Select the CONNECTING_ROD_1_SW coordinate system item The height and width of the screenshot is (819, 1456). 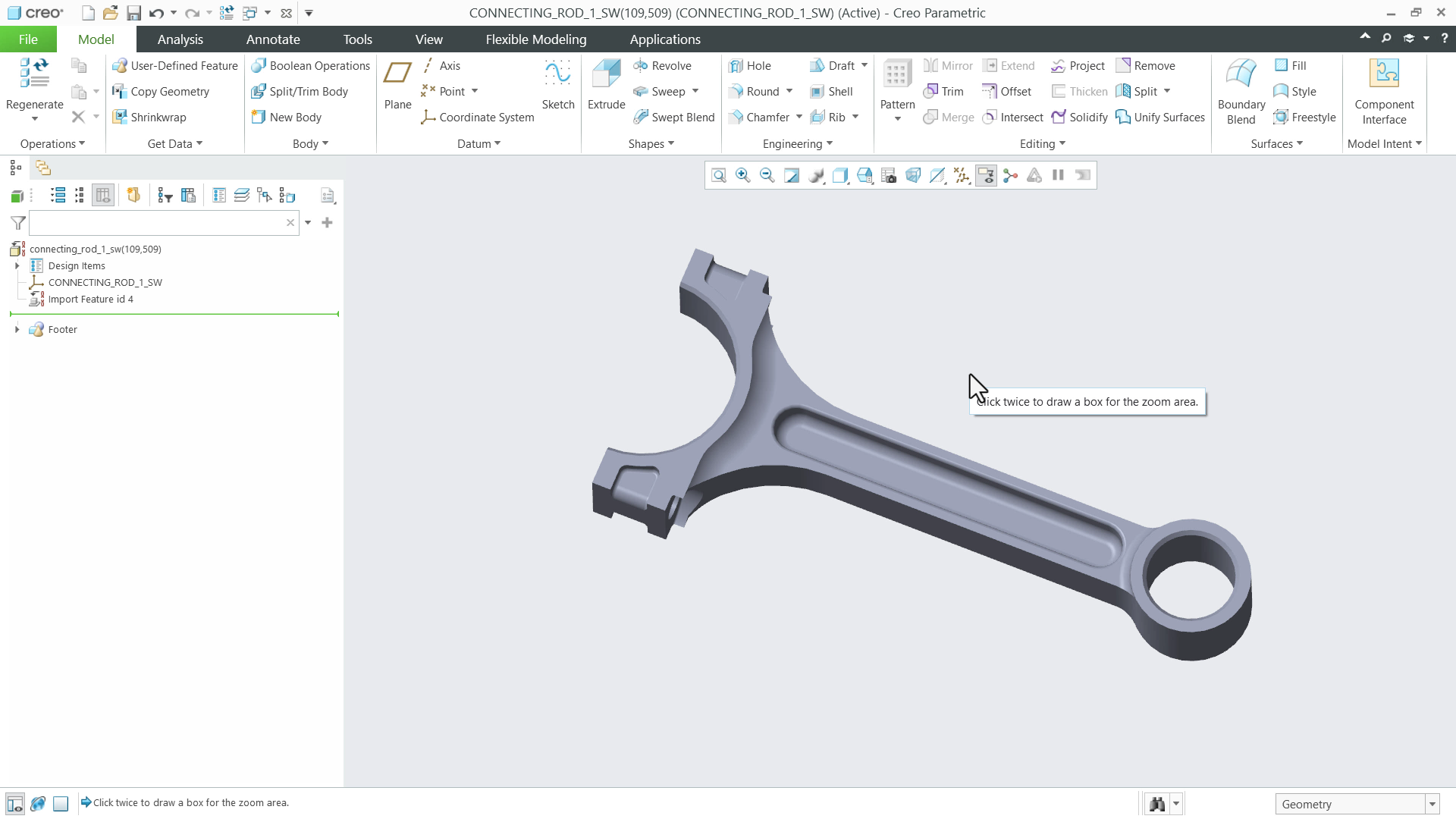105,283
